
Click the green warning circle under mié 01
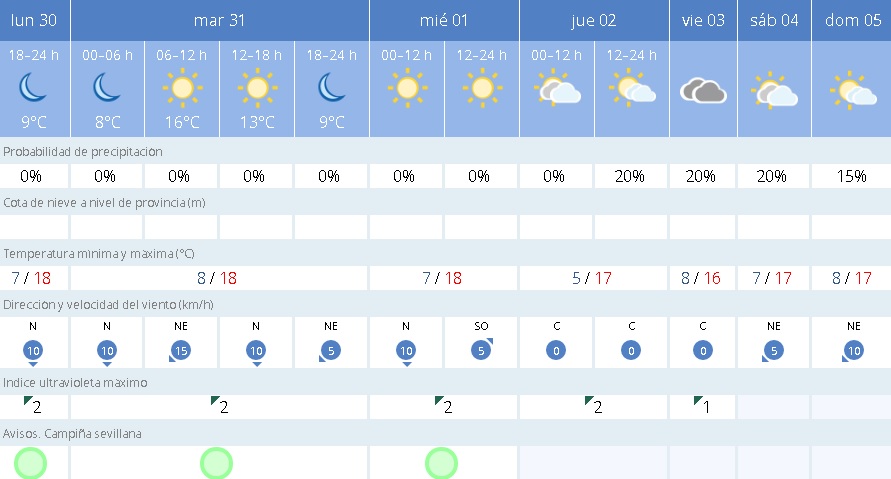click(442, 464)
